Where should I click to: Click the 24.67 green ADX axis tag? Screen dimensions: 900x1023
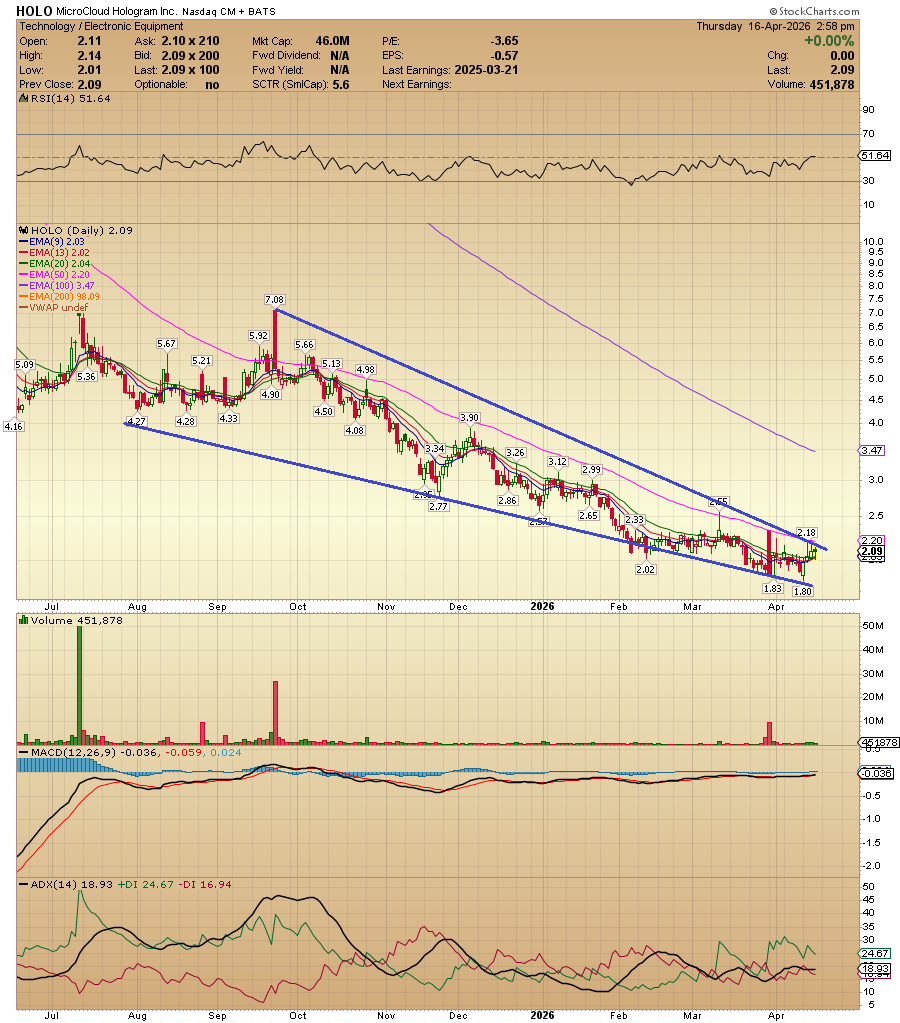click(x=875, y=953)
